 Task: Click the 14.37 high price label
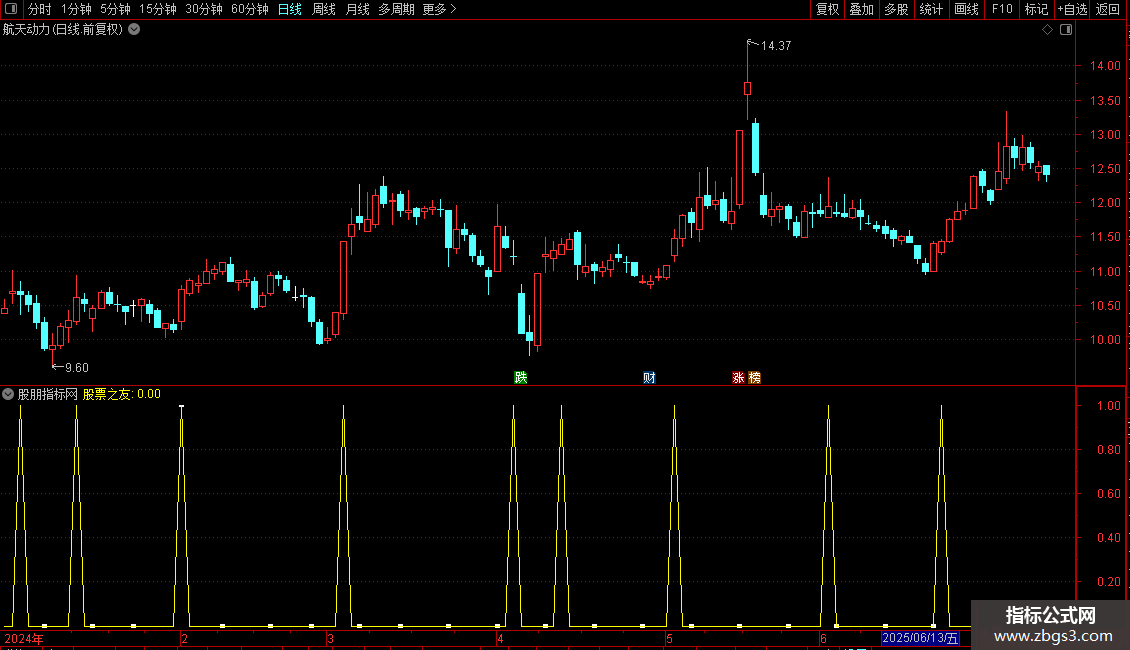776,46
